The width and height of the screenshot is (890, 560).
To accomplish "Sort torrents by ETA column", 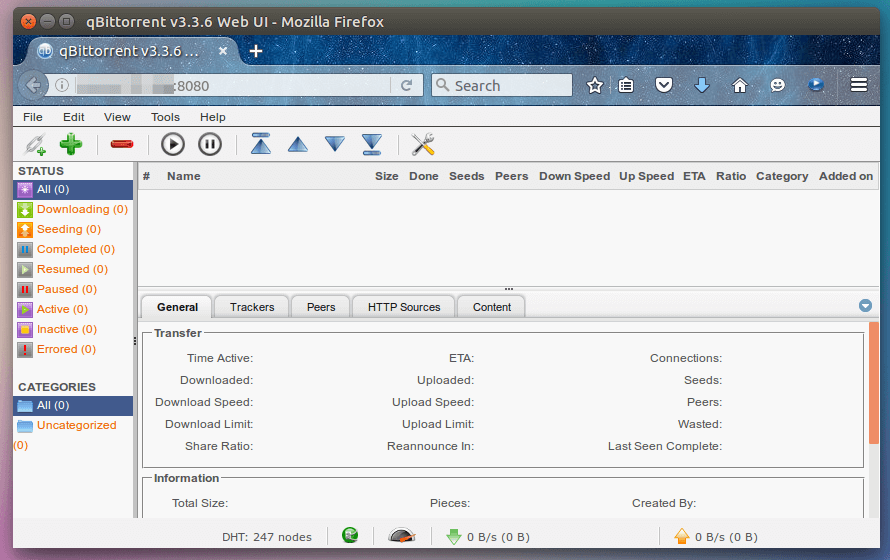I will [694, 176].
